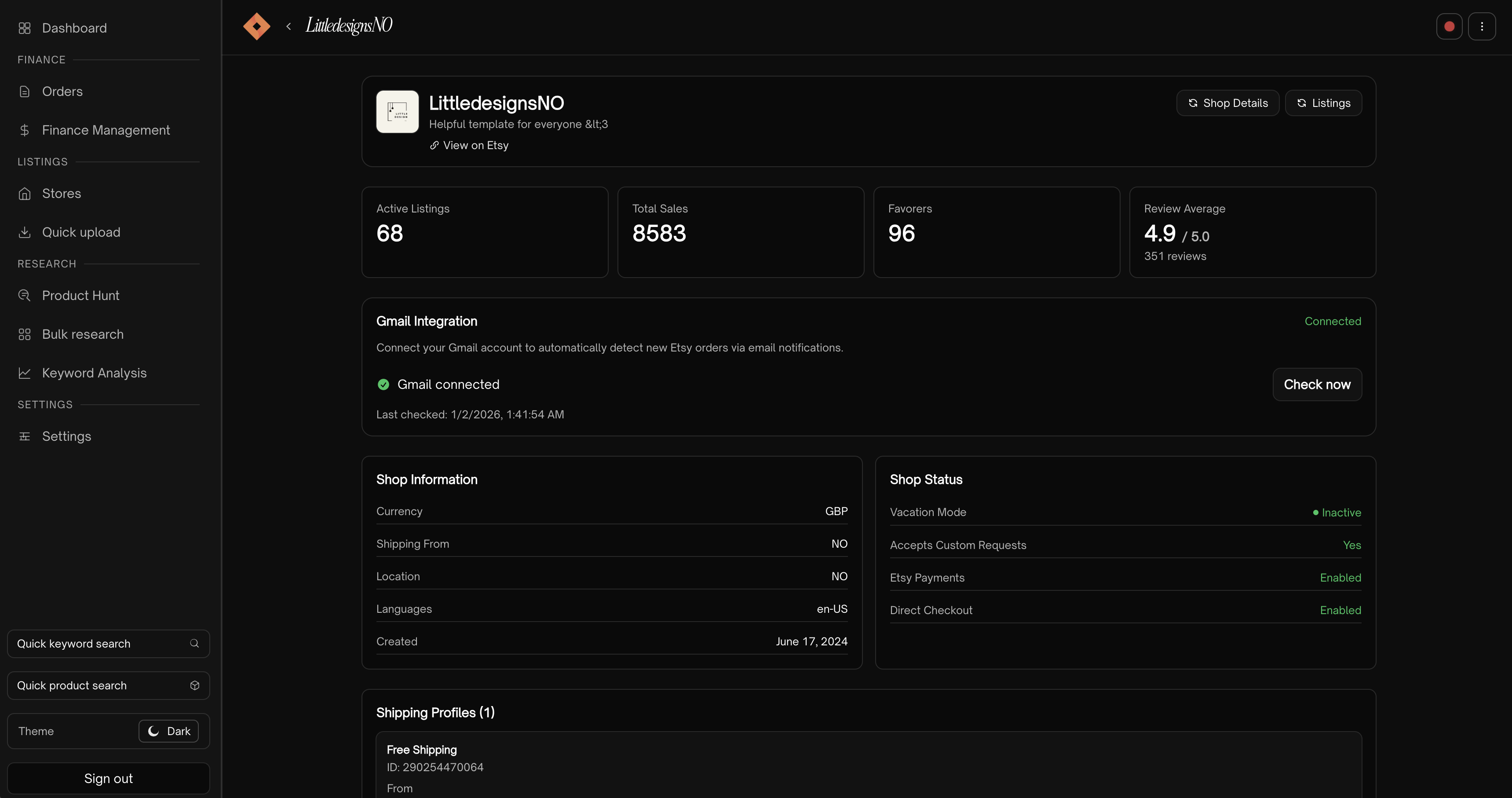Click the LittledesignsNO shop logo thumbnail
This screenshot has height=798, width=1512.
click(x=398, y=112)
